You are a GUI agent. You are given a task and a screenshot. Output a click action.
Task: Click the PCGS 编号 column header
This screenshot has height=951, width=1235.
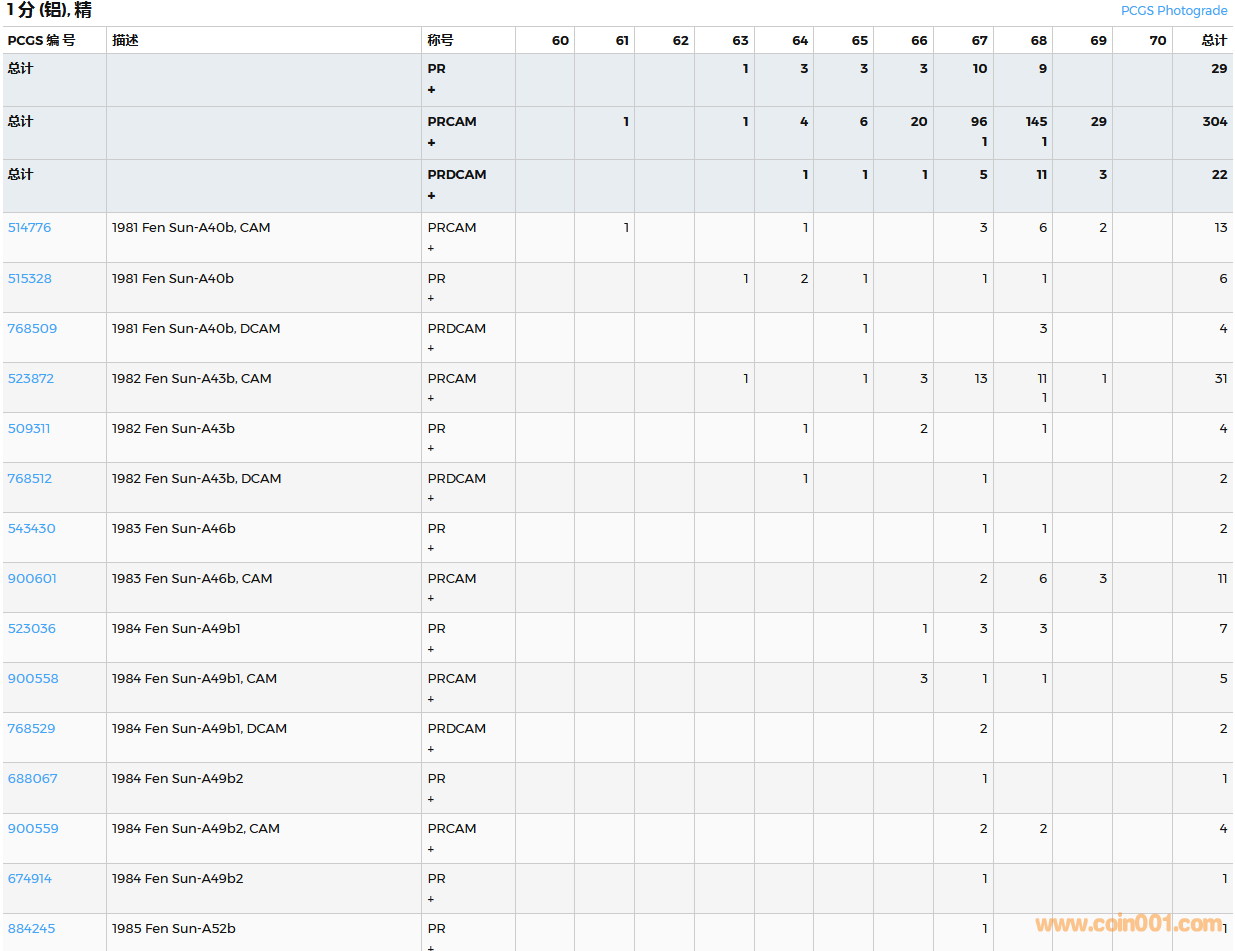click(41, 41)
